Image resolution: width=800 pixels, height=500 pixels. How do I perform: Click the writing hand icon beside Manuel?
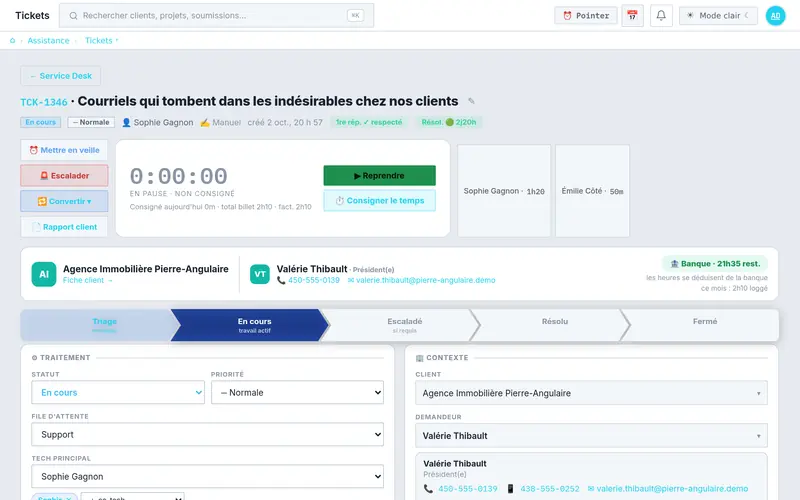pos(205,122)
